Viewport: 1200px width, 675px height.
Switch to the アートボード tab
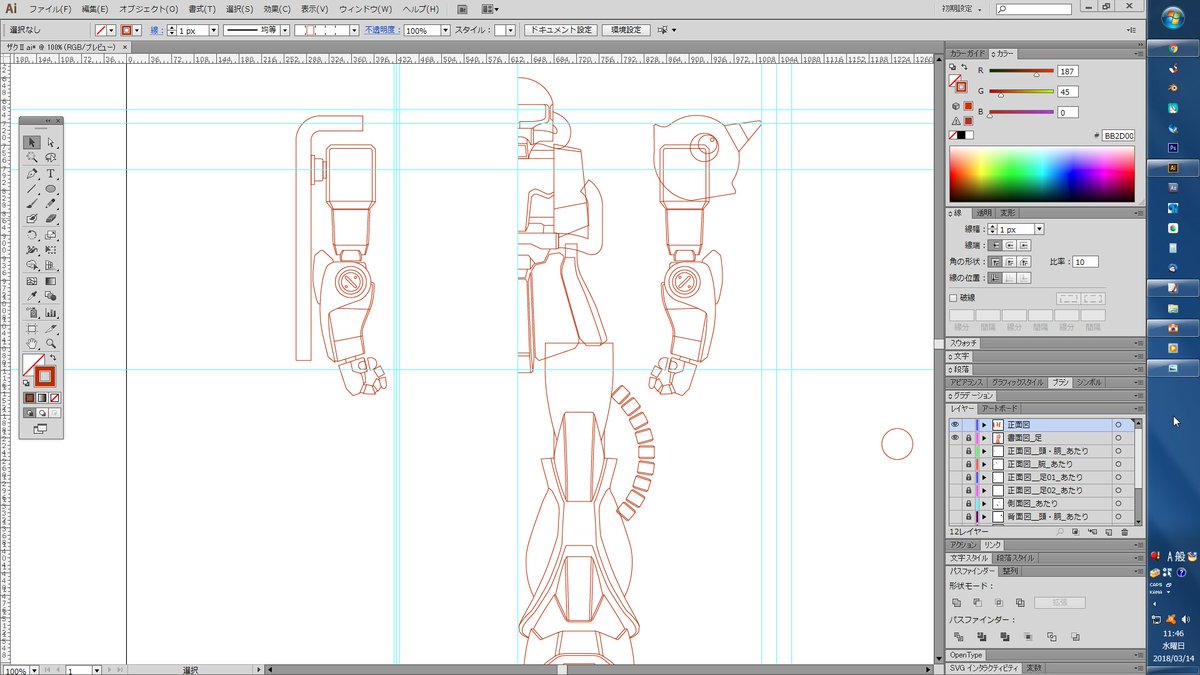click(1000, 409)
